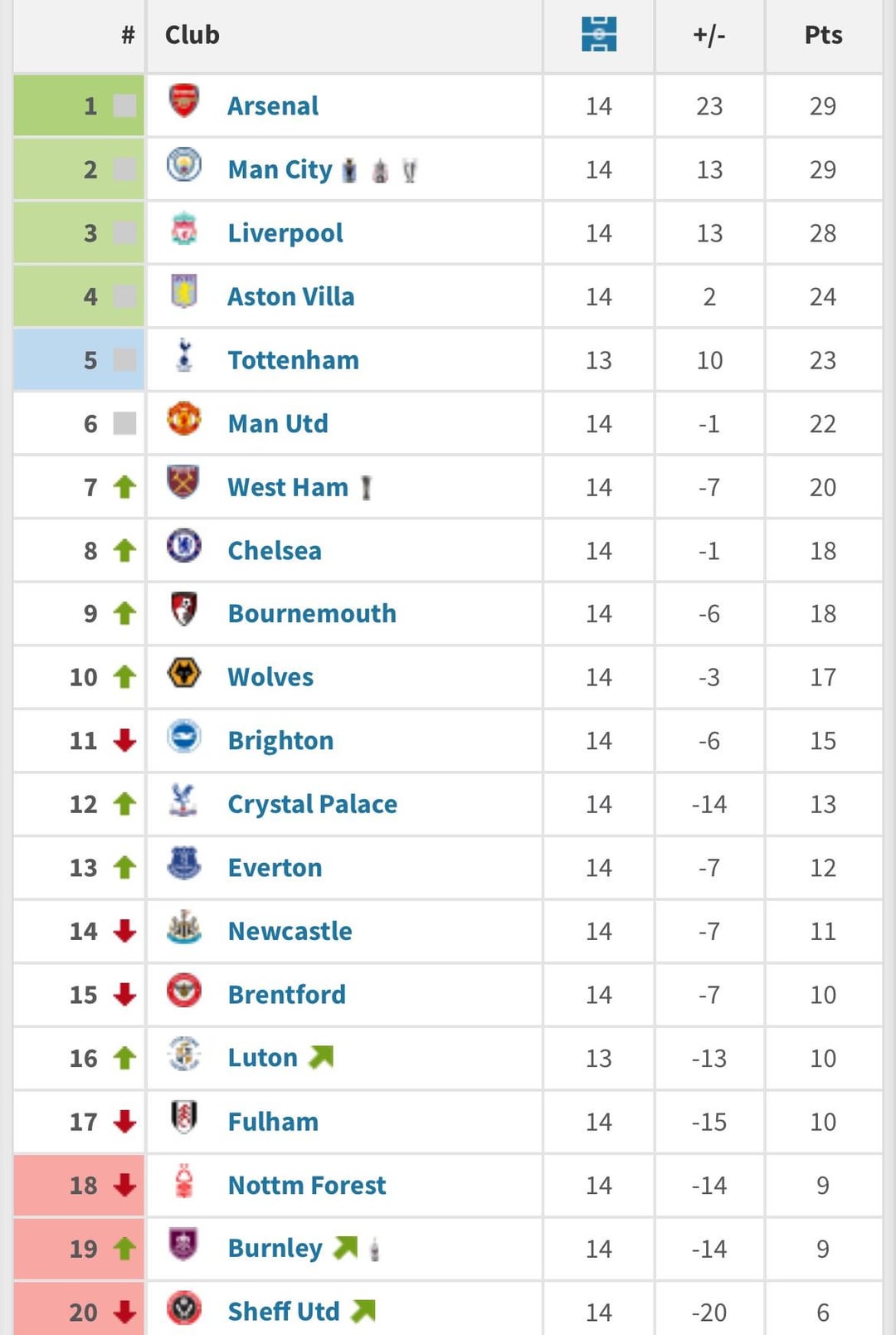Open the Liverpool team page
Image resolution: width=896 pixels, height=1335 pixels.
[285, 233]
